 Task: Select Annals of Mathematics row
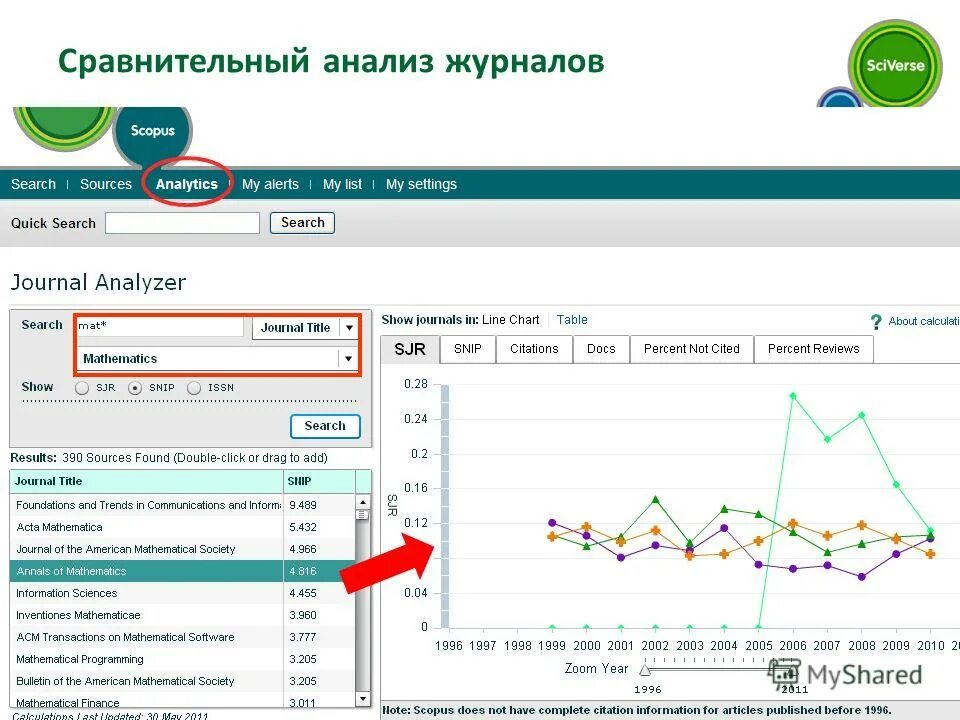182,571
